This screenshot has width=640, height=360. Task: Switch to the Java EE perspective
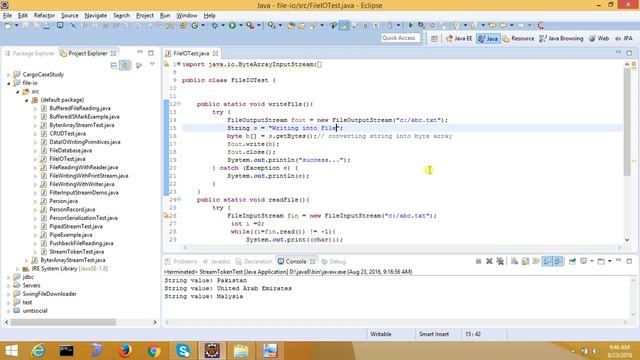coord(459,38)
